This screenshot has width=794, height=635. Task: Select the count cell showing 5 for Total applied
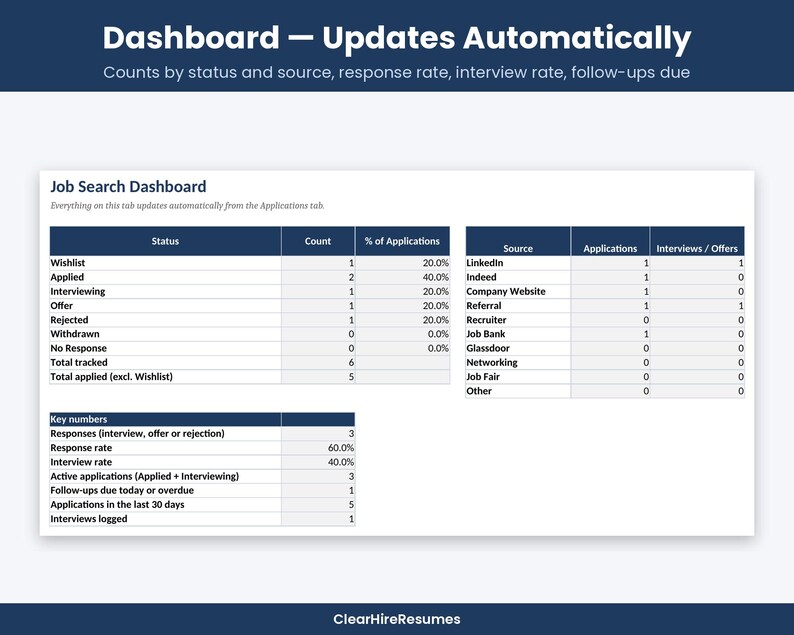click(x=318, y=376)
